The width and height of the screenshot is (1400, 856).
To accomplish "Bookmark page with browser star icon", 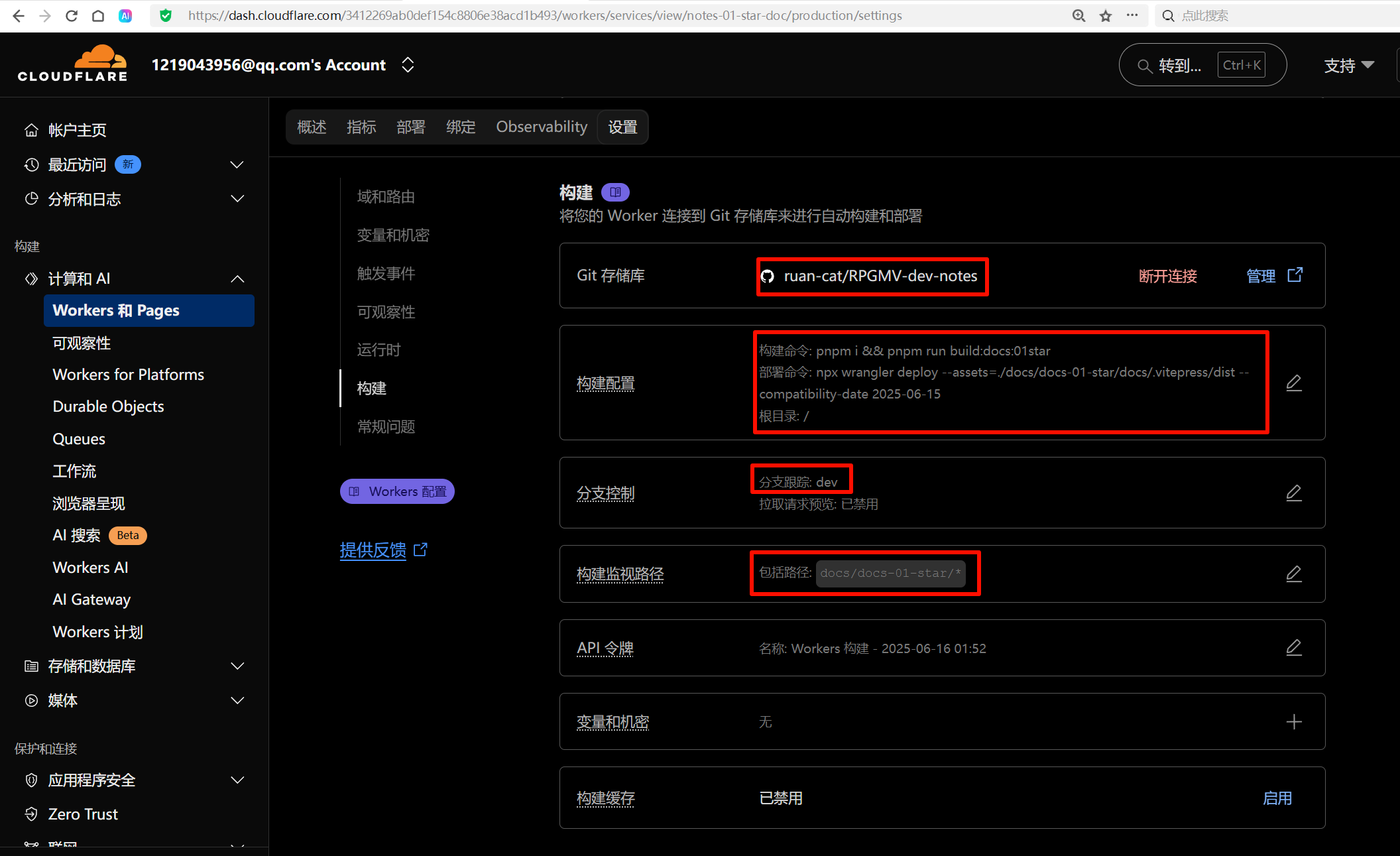I will (x=1105, y=16).
